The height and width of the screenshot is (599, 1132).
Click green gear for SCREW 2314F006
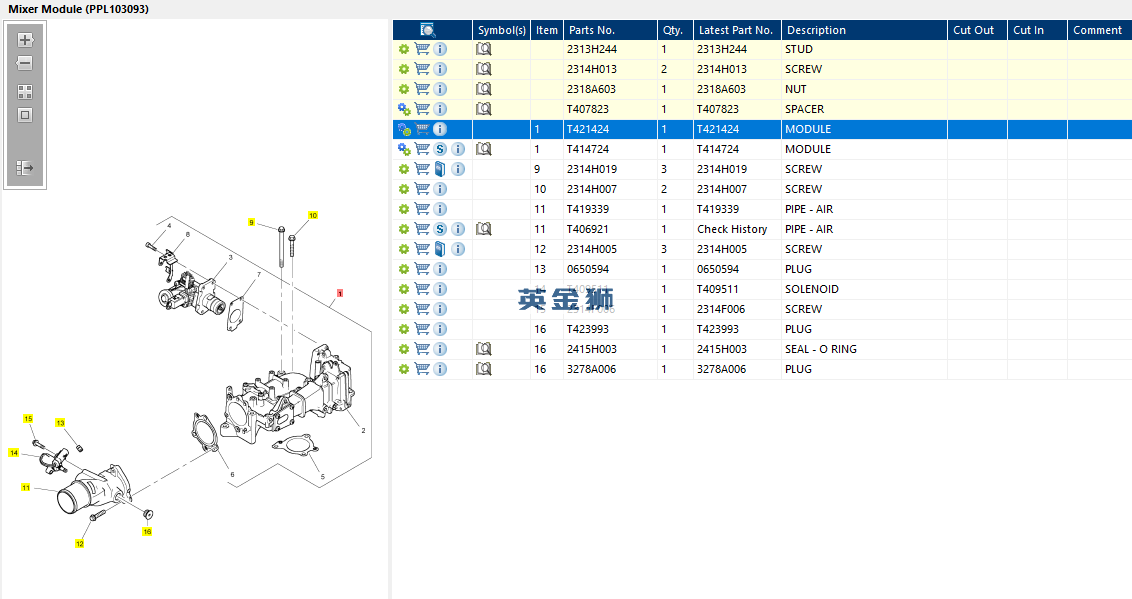(404, 309)
